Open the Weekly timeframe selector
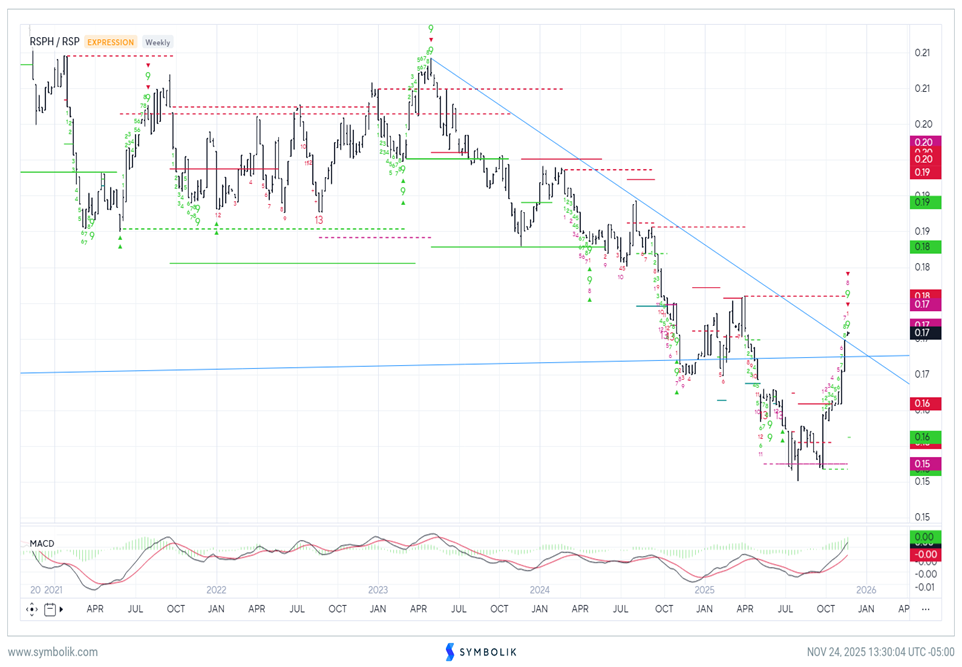The height and width of the screenshot is (667, 962). point(157,42)
